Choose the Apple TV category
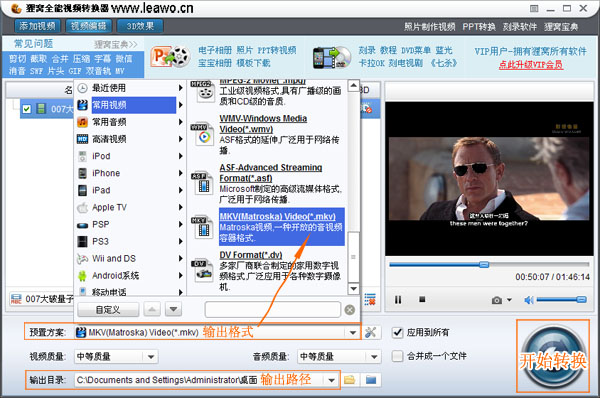Screen dimensions: 600x398 (x=126, y=207)
